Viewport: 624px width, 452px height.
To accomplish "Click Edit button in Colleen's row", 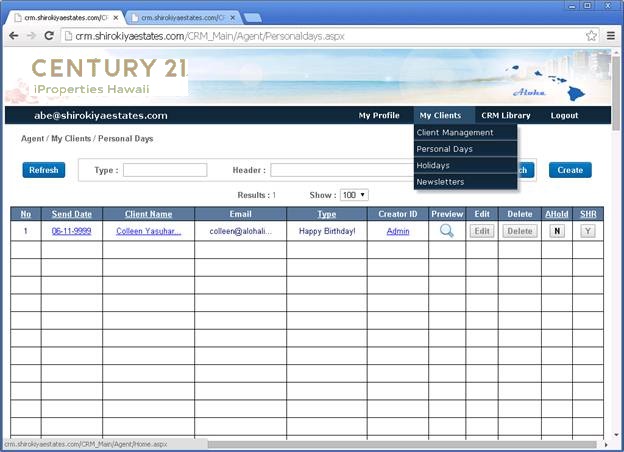I will (x=482, y=231).
